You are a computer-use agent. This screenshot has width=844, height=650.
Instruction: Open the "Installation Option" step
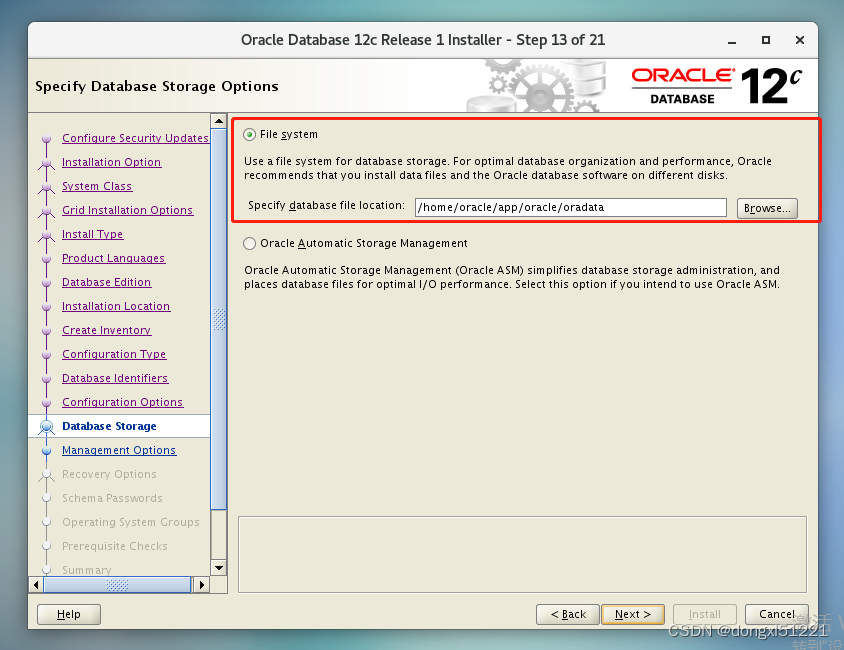point(111,162)
